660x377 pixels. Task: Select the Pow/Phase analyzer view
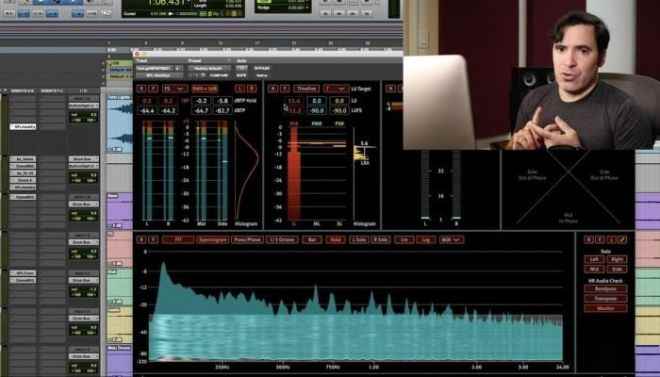(x=247, y=240)
